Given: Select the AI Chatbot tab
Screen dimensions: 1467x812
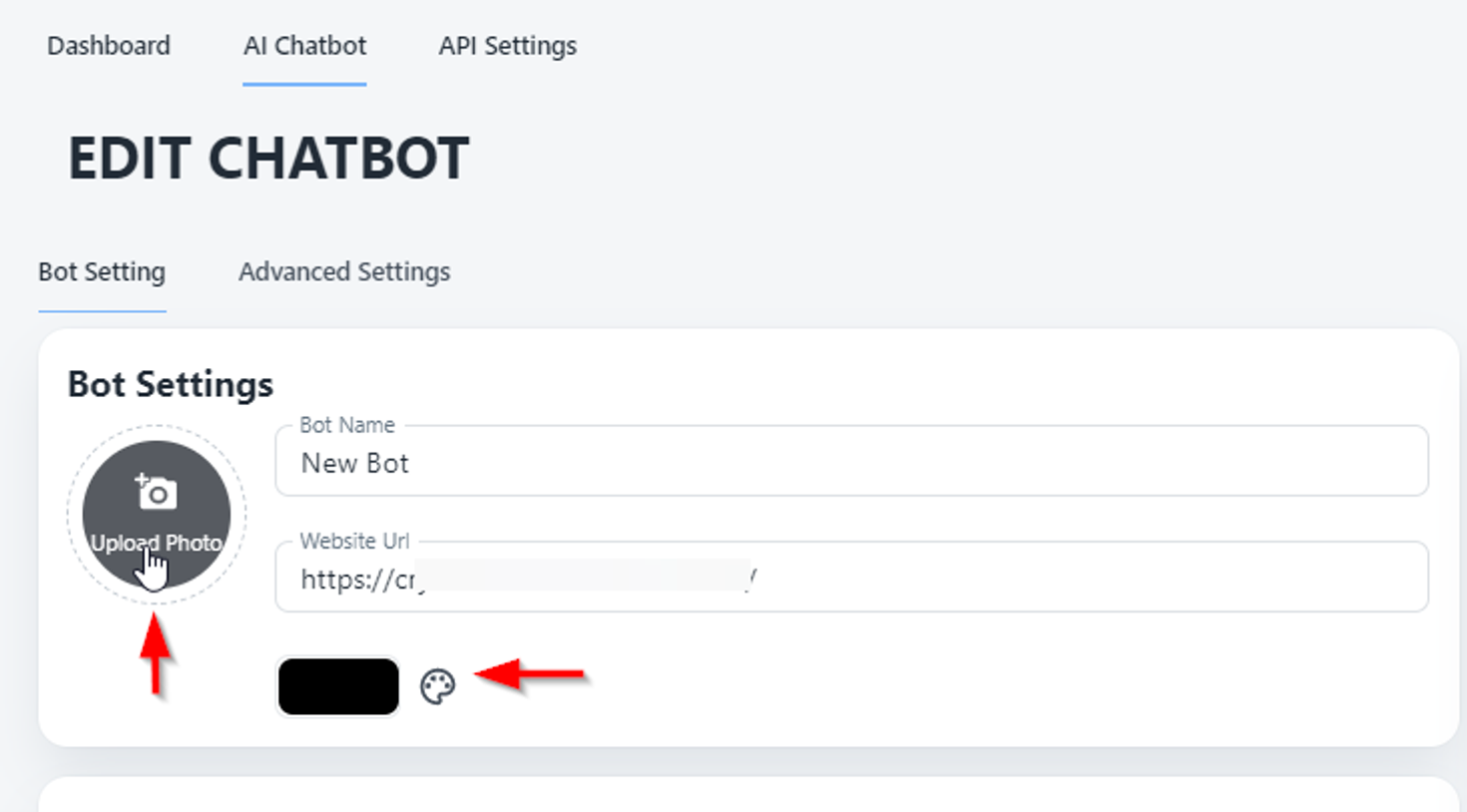Looking at the screenshot, I should (303, 45).
